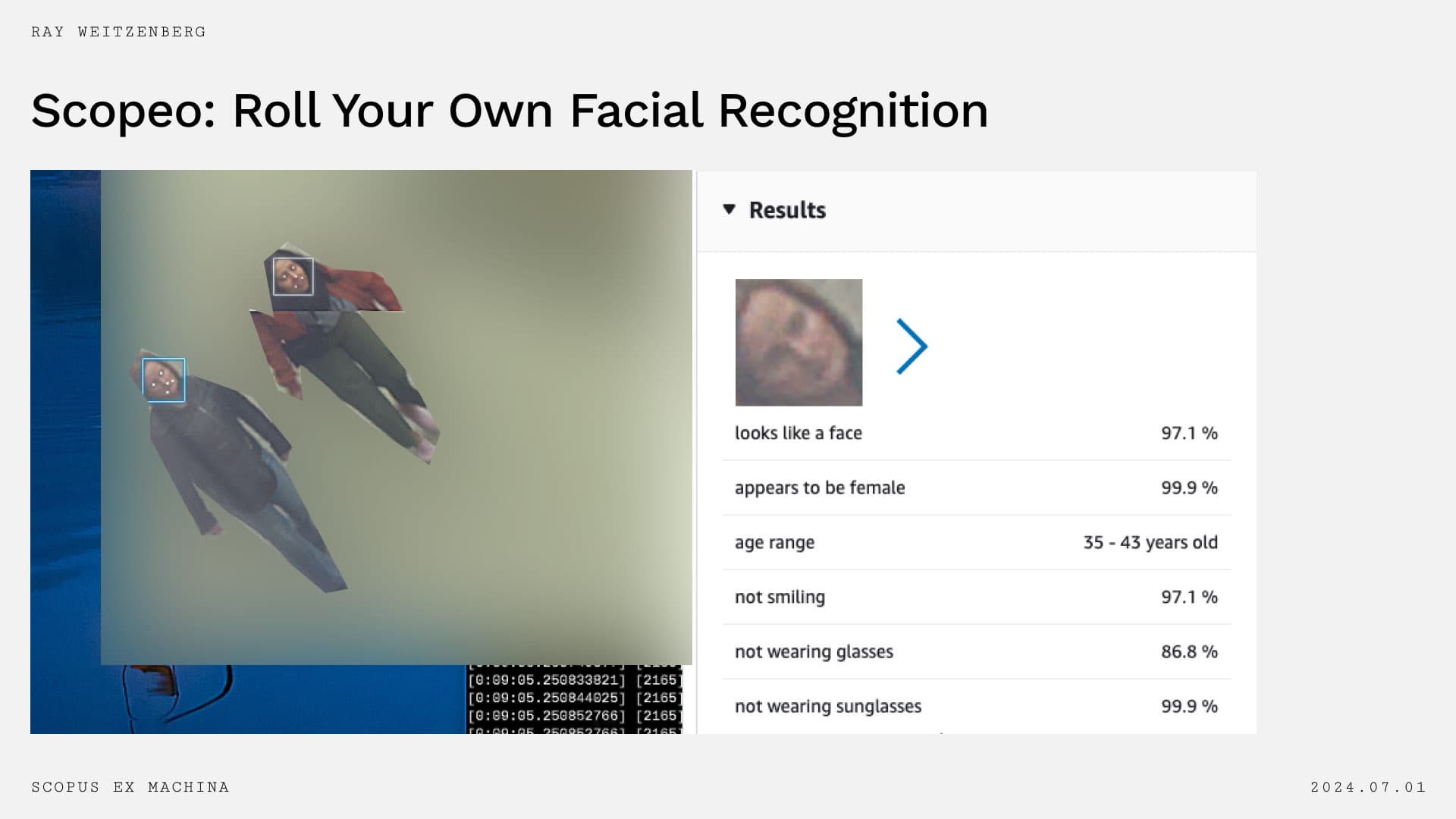Click the upper face detection box
Image resolution: width=1456 pixels, height=819 pixels.
[293, 276]
